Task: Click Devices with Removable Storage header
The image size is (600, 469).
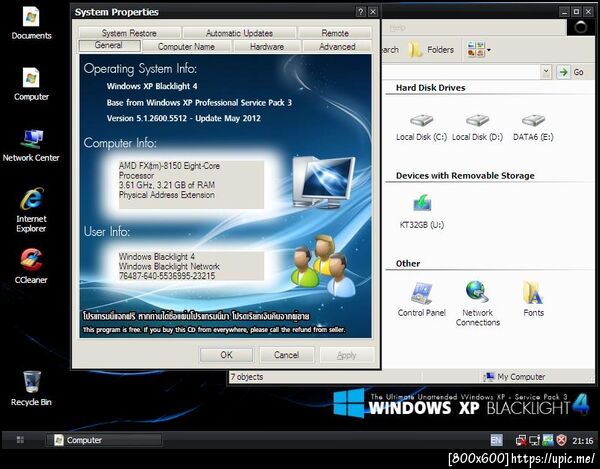Action: [465, 176]
